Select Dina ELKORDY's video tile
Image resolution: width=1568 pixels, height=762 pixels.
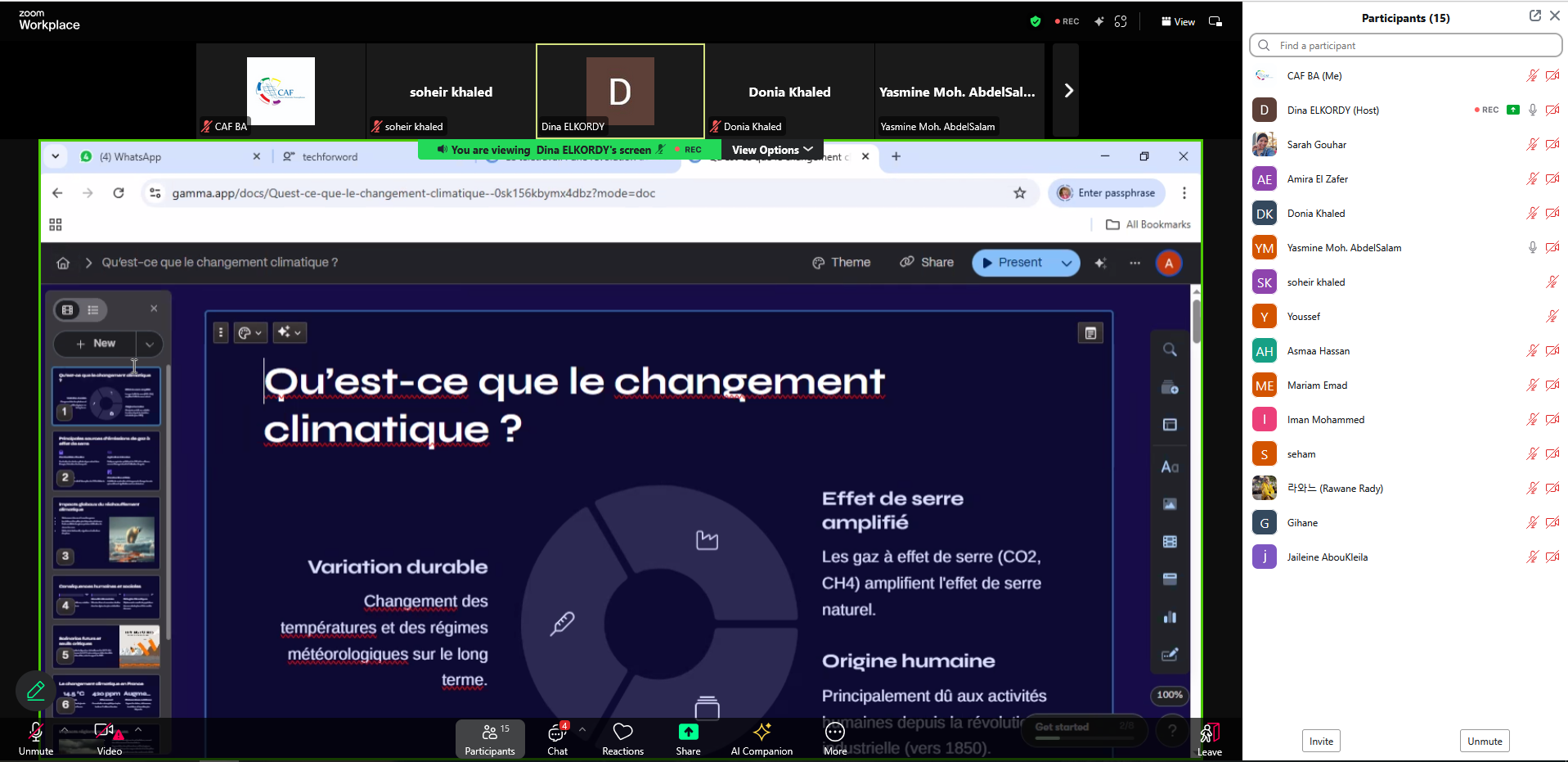coord(620,91)
